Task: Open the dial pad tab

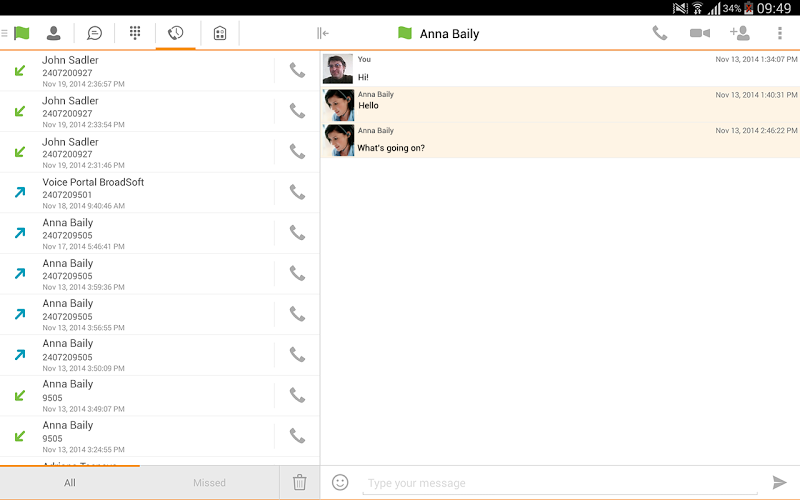Action: coord(135,33)
